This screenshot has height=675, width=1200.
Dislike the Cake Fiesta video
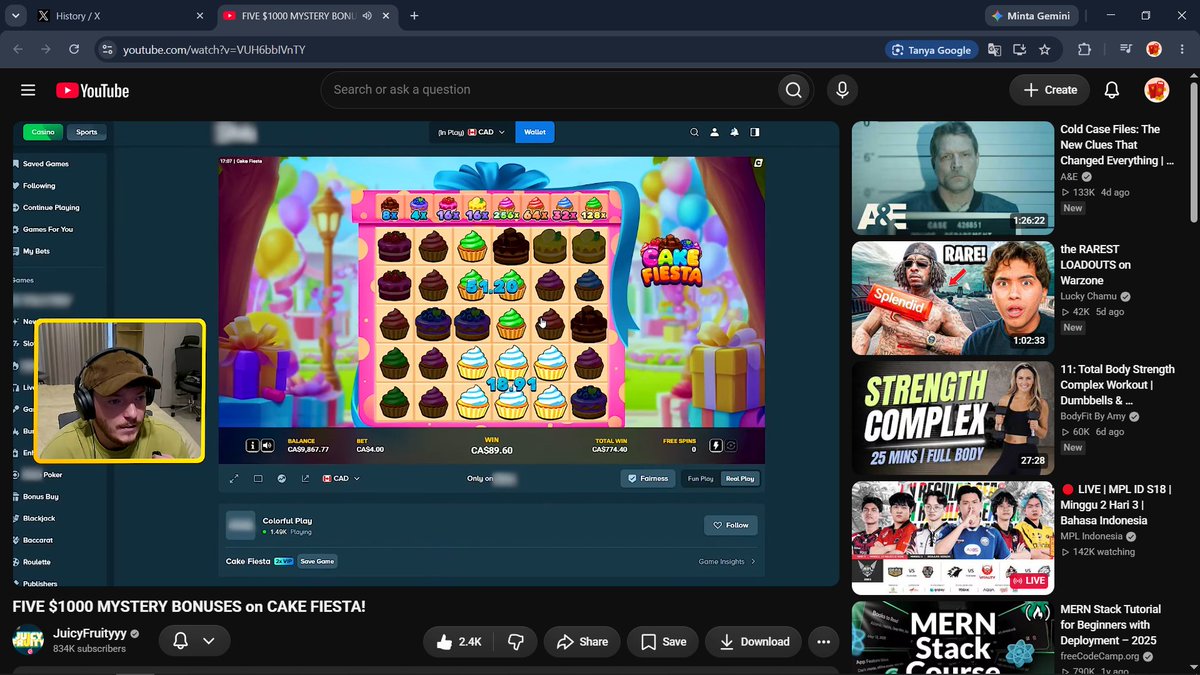[x=516, y=642]
